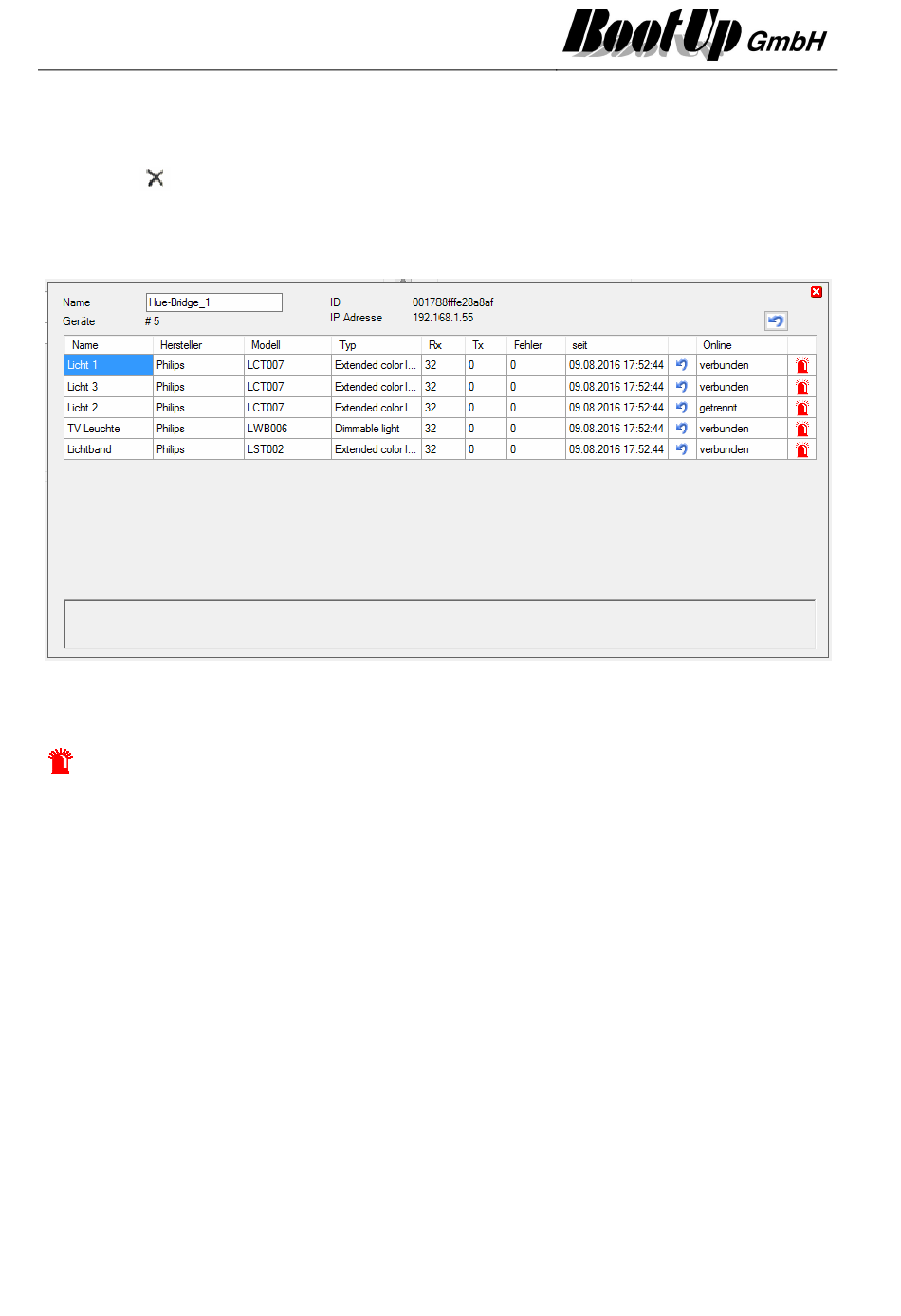
Task: Click the refresh icon in TV Leuchte row
Action: [681, 429]
